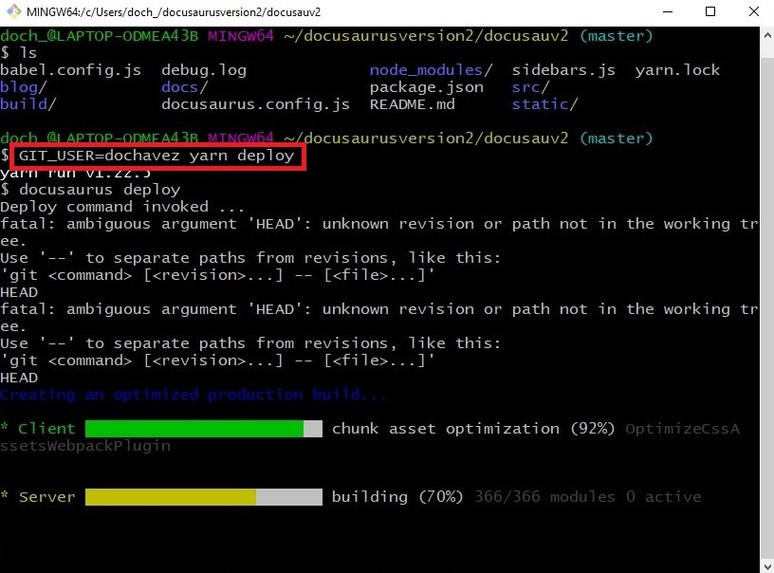This screenshot has width=774, height=573.
Task: Click the file name sidebars.js
Action: point(563,71)
